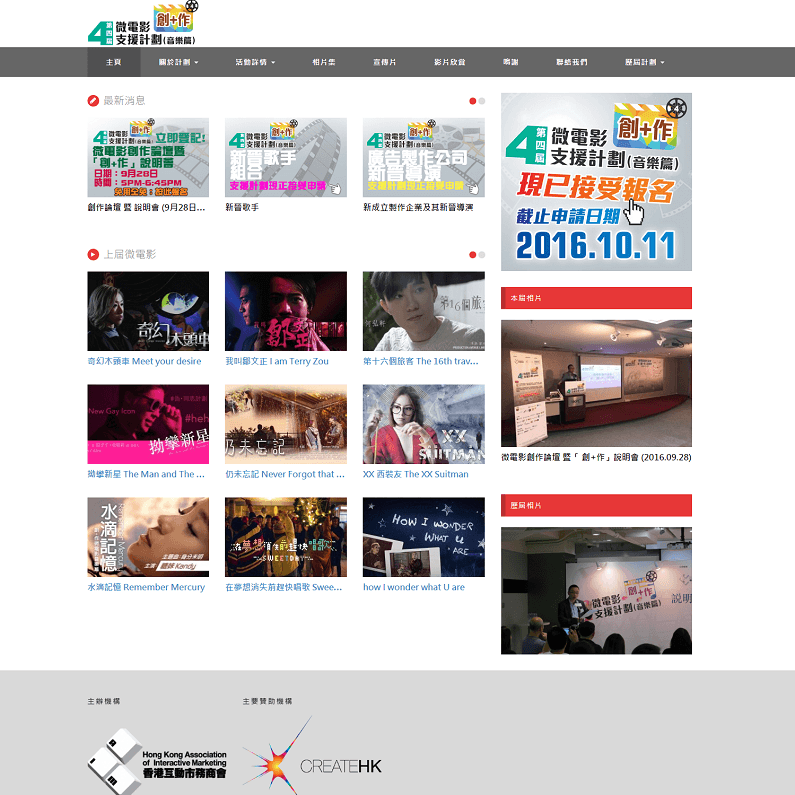Click the 新成立製作企業及其新晉導演 news title
Viewport: 795px width, 795px height.
[x=418, y=207]
